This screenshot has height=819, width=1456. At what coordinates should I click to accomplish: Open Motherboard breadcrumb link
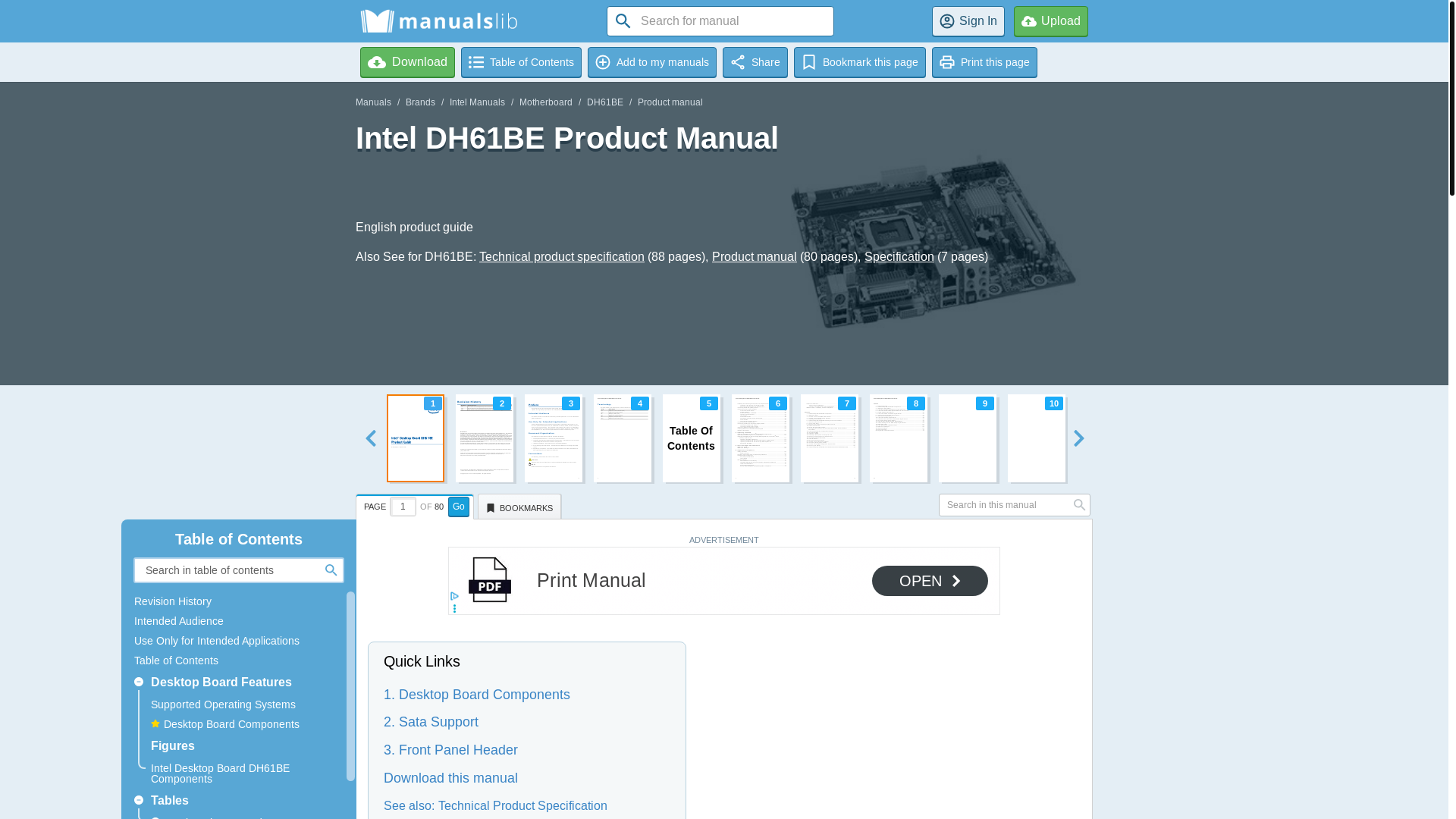point(546,102)
